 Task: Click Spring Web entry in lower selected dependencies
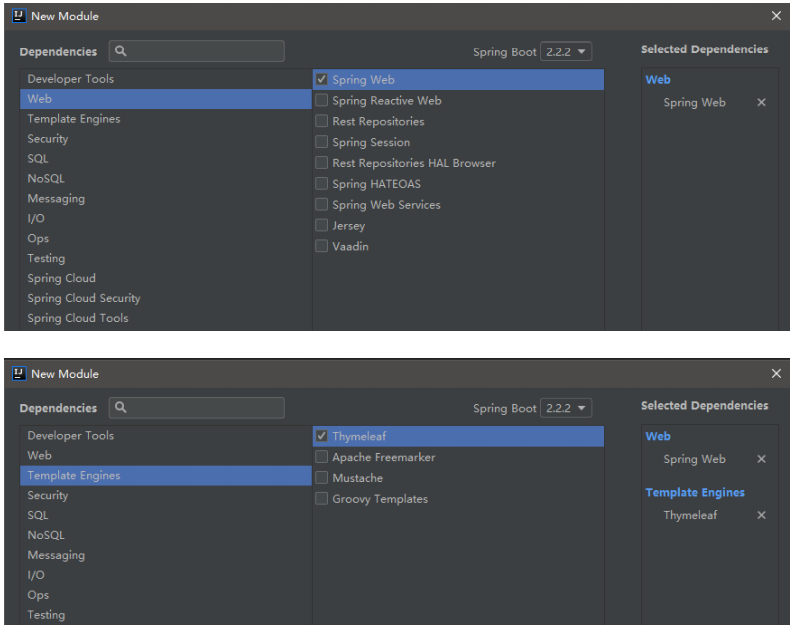[694, 459]
